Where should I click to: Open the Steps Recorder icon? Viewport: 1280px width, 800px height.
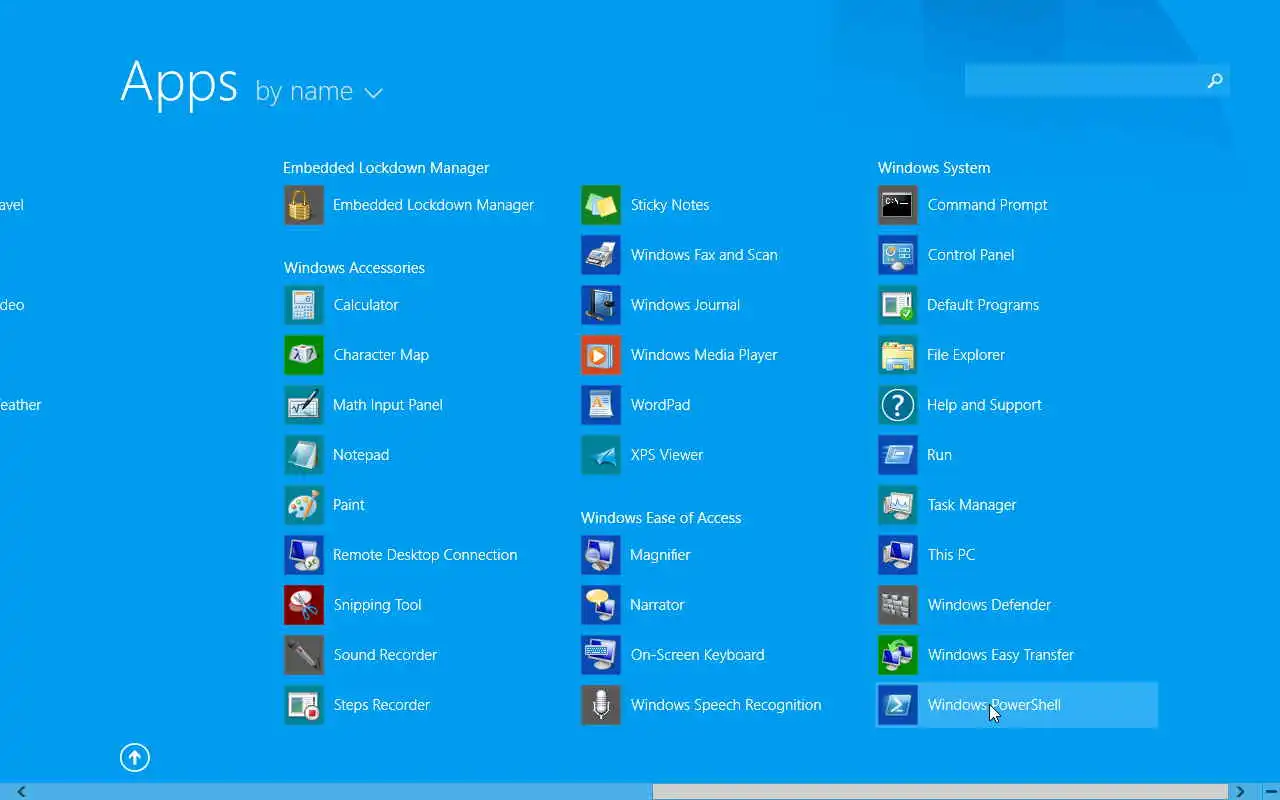(303, 705)
